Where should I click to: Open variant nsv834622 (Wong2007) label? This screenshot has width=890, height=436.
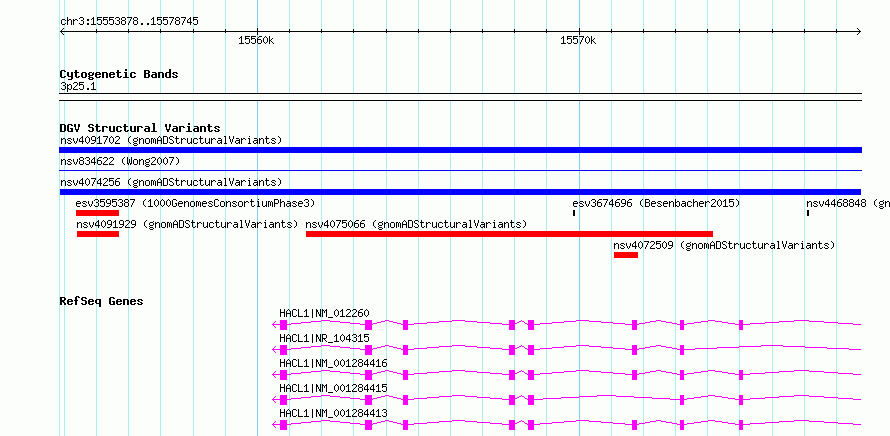point(120,162)
